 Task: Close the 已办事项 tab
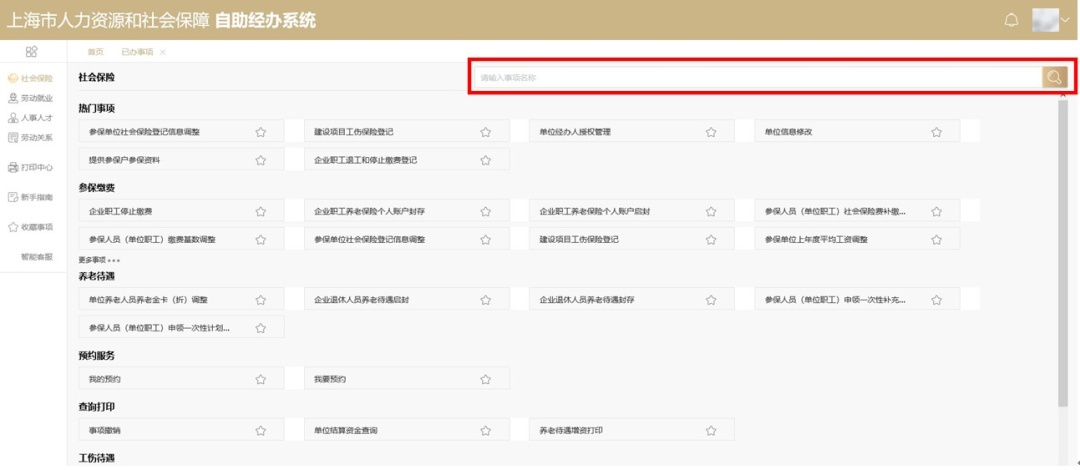[x=163, y=52]
